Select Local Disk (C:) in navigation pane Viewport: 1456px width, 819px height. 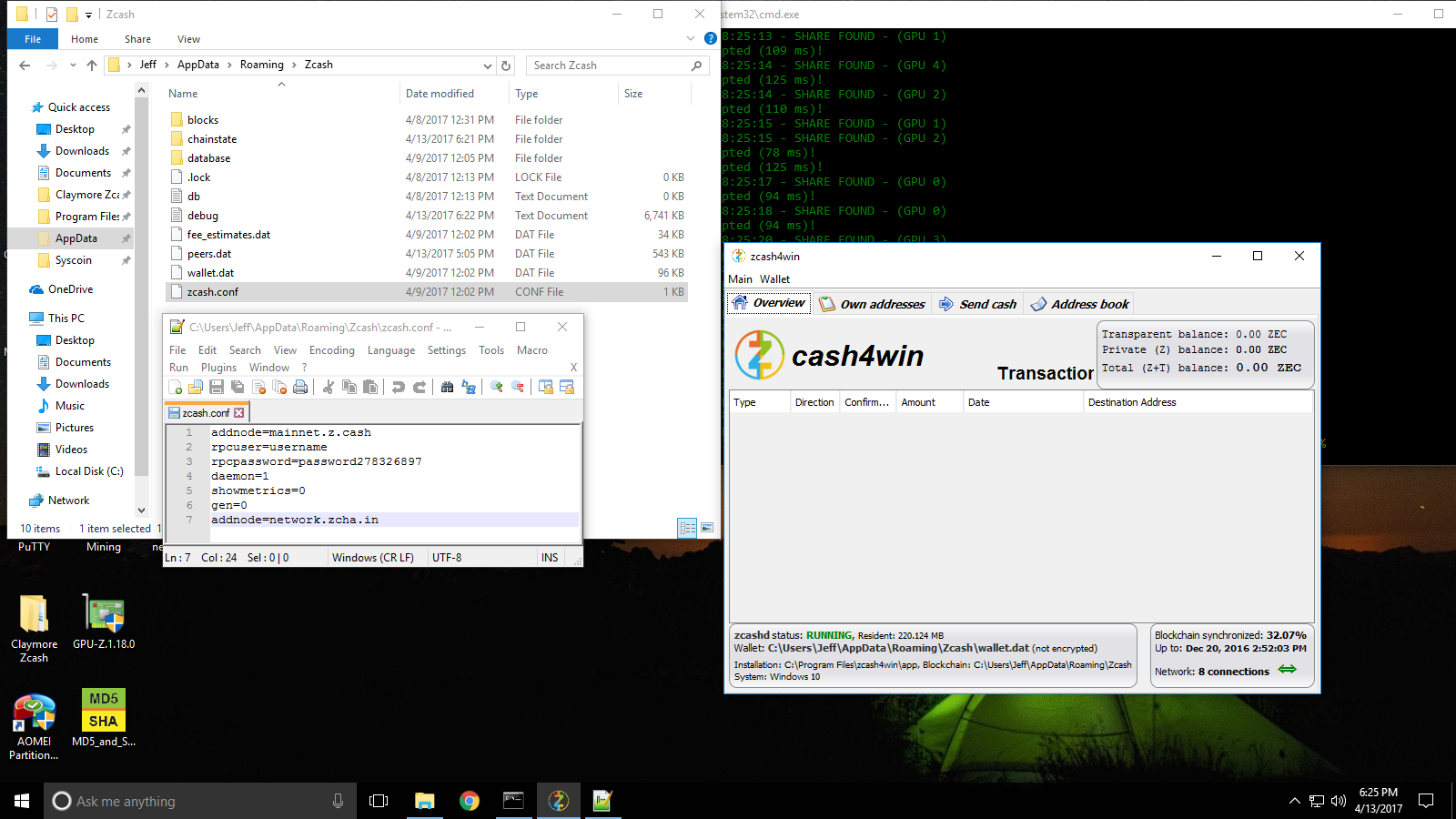tap(80, 471)
